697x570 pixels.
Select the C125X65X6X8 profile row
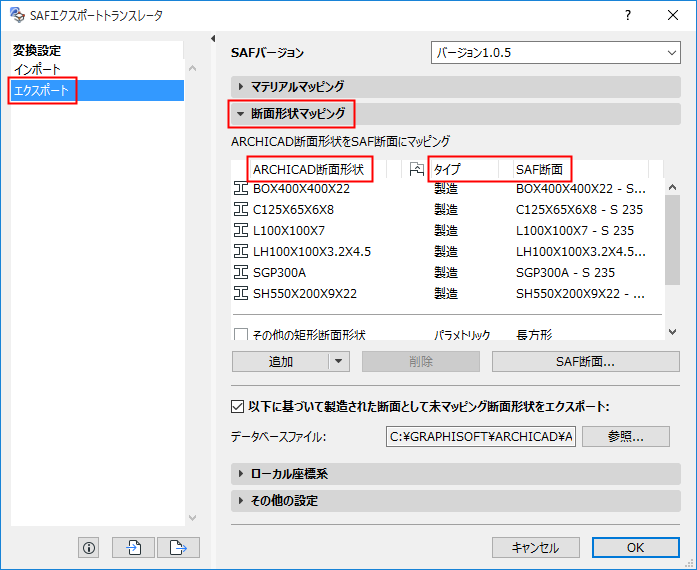[x=448, y=209]
